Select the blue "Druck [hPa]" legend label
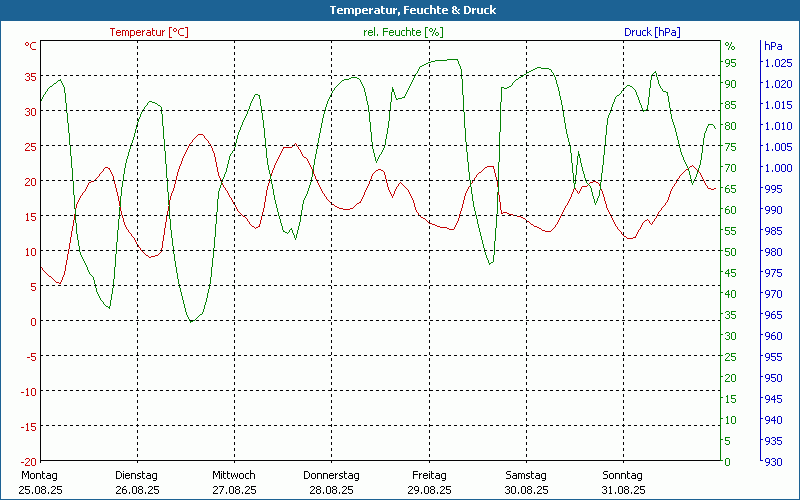800x500 pixels. pos(652,32)
